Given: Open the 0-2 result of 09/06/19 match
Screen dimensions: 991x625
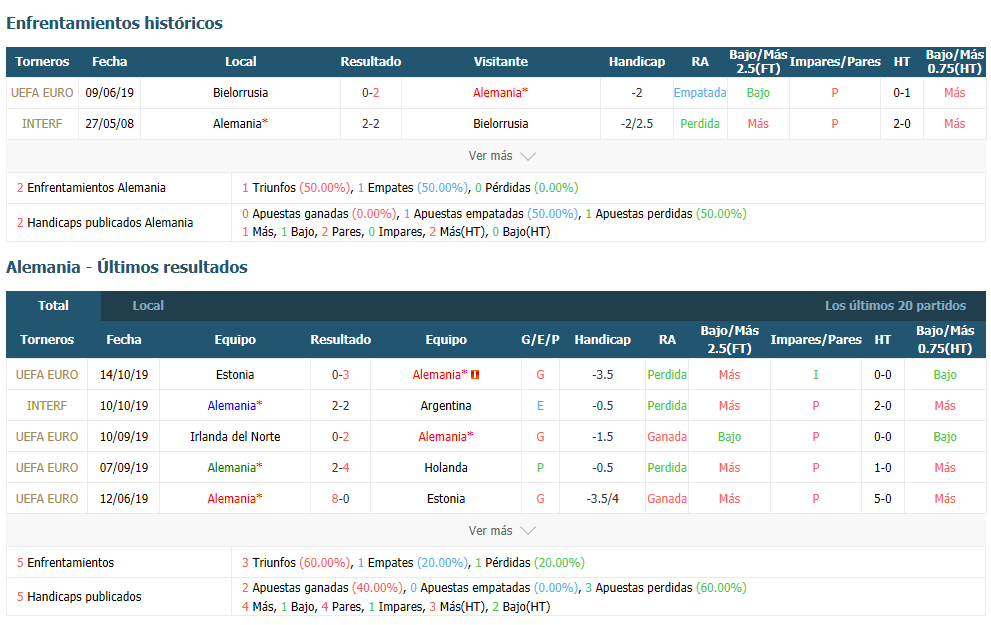Looking at the screenshot, I should tap(370, 93).
